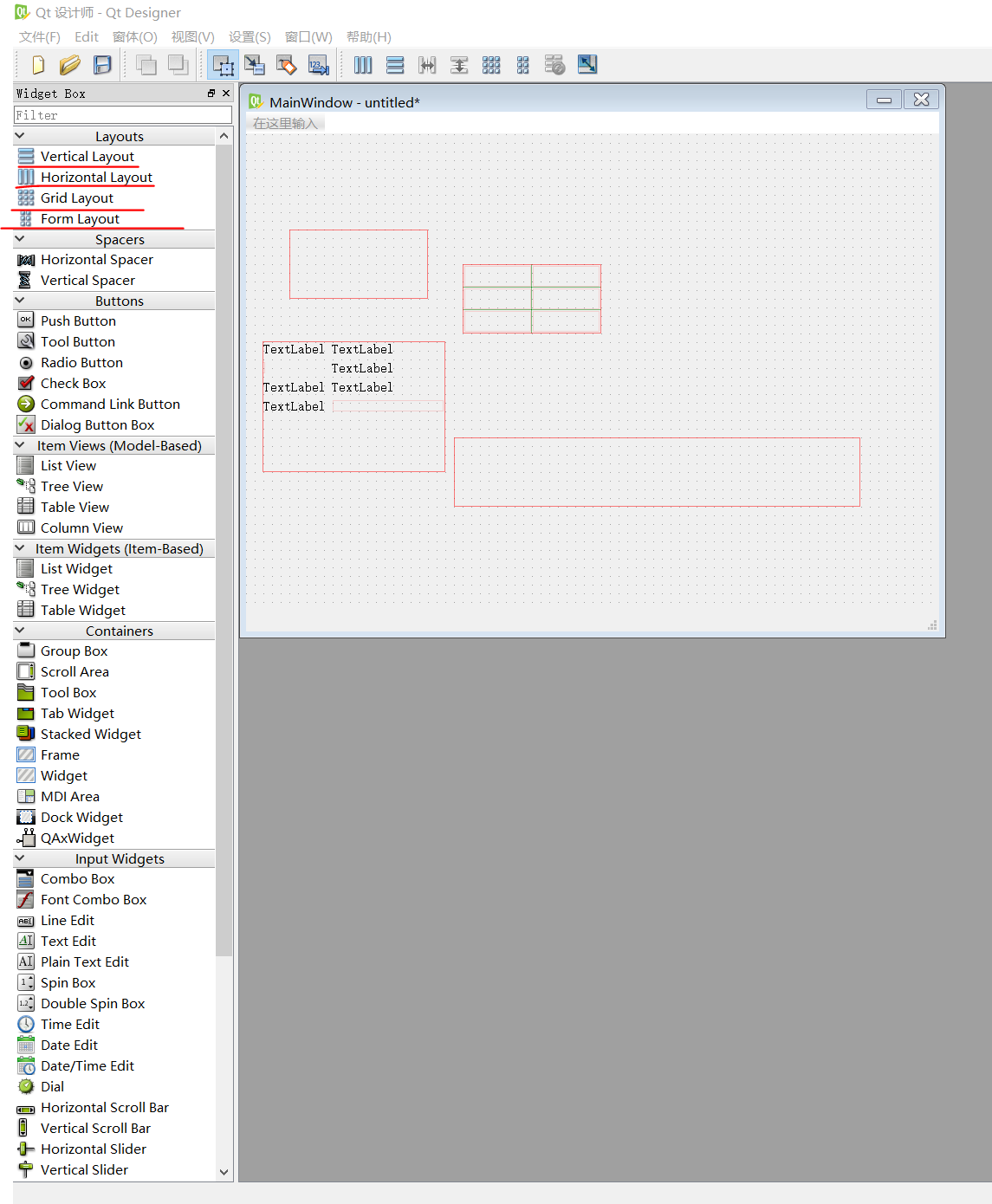The height and width of the screenshot is (1204, 992).
Task: Collapse the Containers category
Action: 20,631
